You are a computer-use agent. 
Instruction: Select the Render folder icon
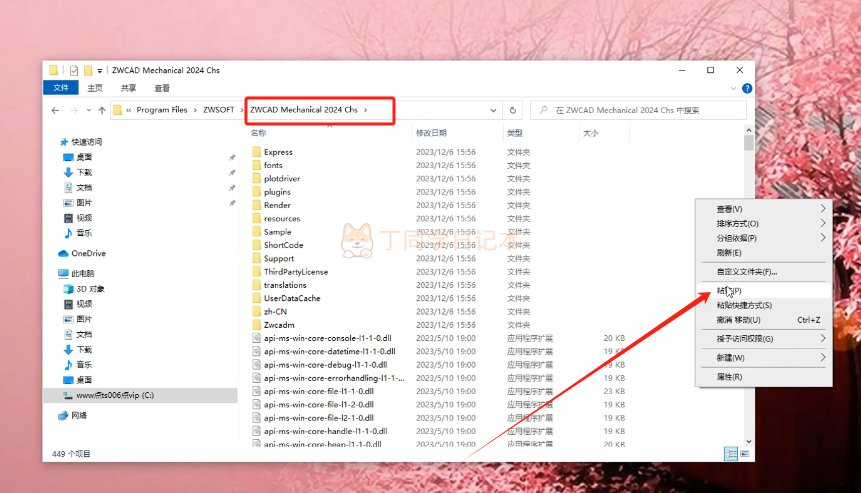256,205
